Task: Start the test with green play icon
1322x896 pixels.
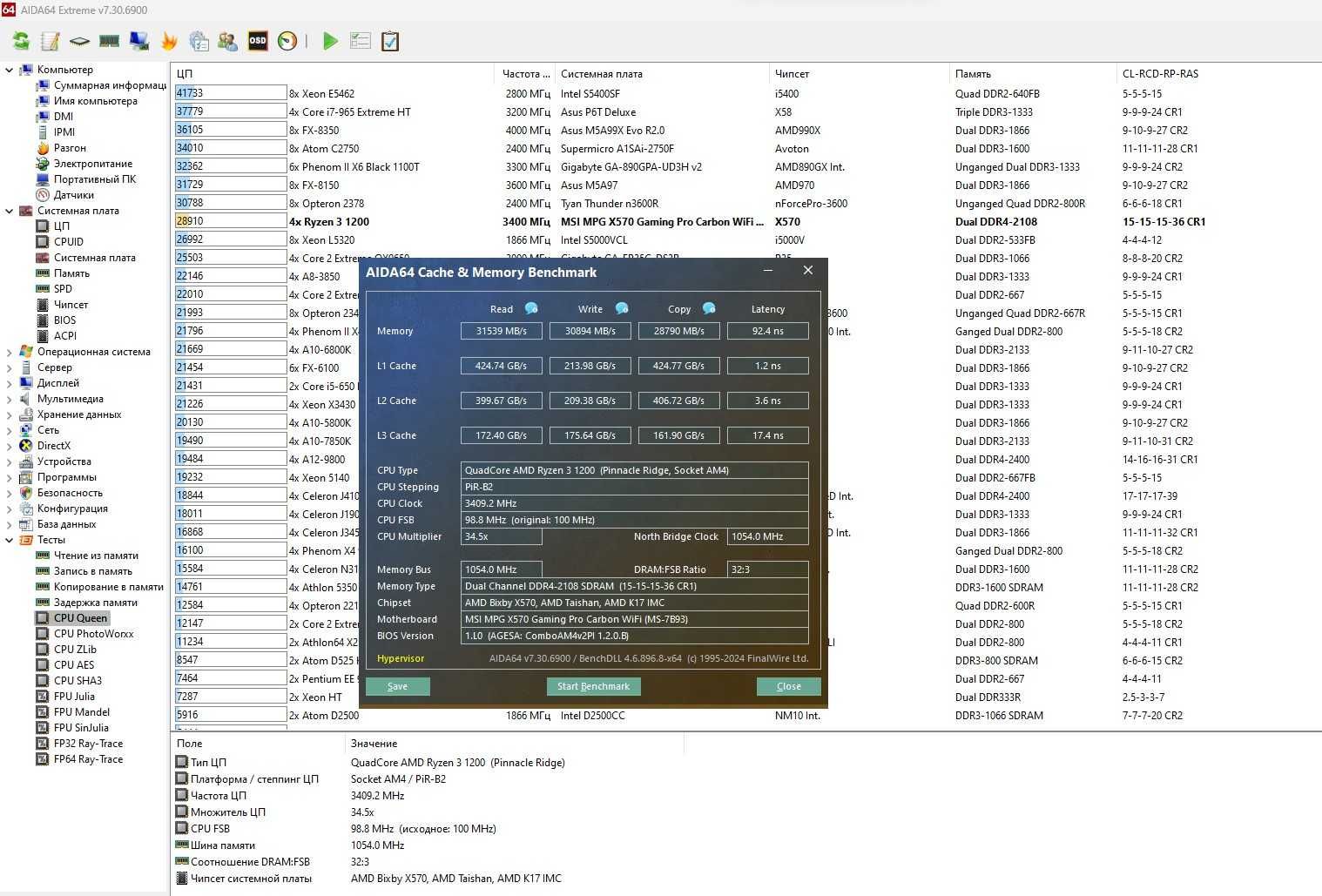Action: tap(330, 41)
